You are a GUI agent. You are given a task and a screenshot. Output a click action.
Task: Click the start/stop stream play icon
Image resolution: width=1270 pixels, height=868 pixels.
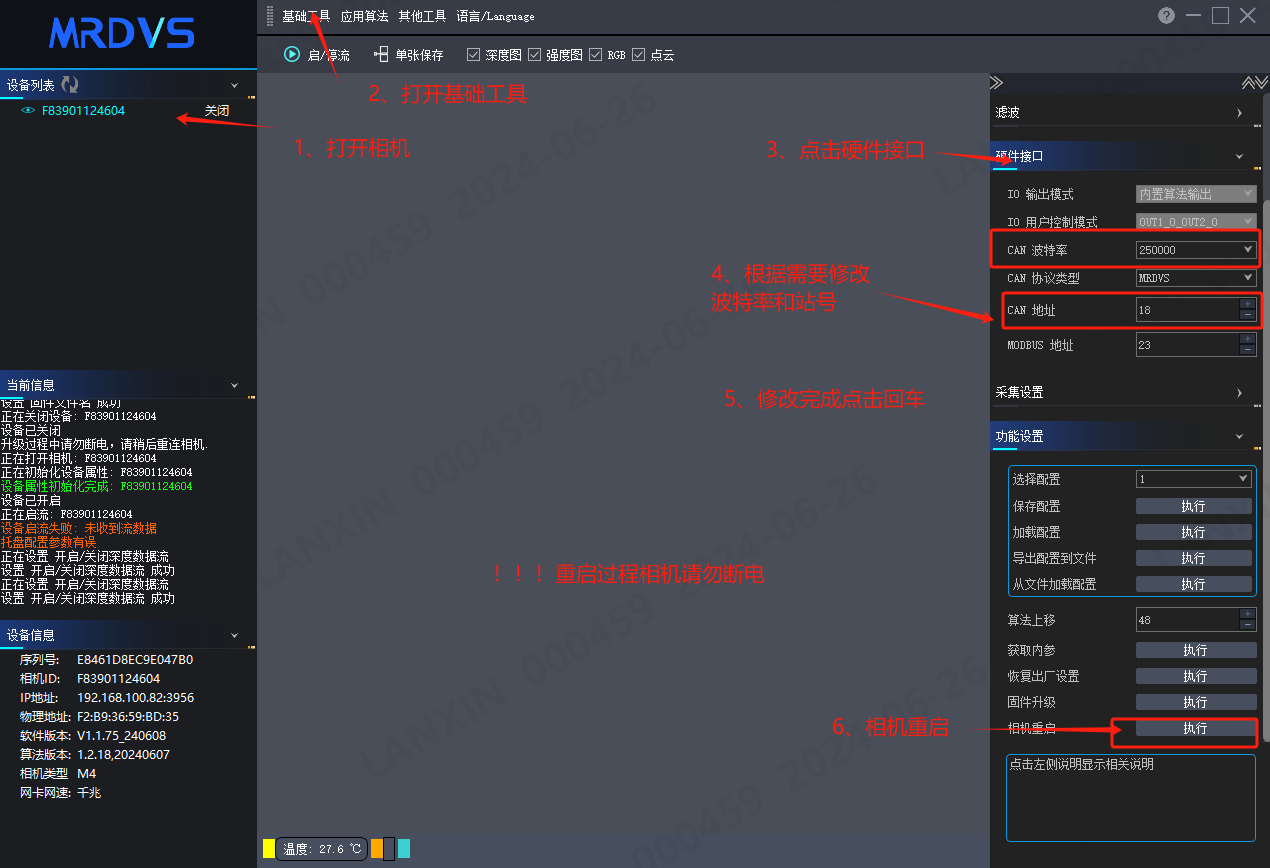click(292, 54)
